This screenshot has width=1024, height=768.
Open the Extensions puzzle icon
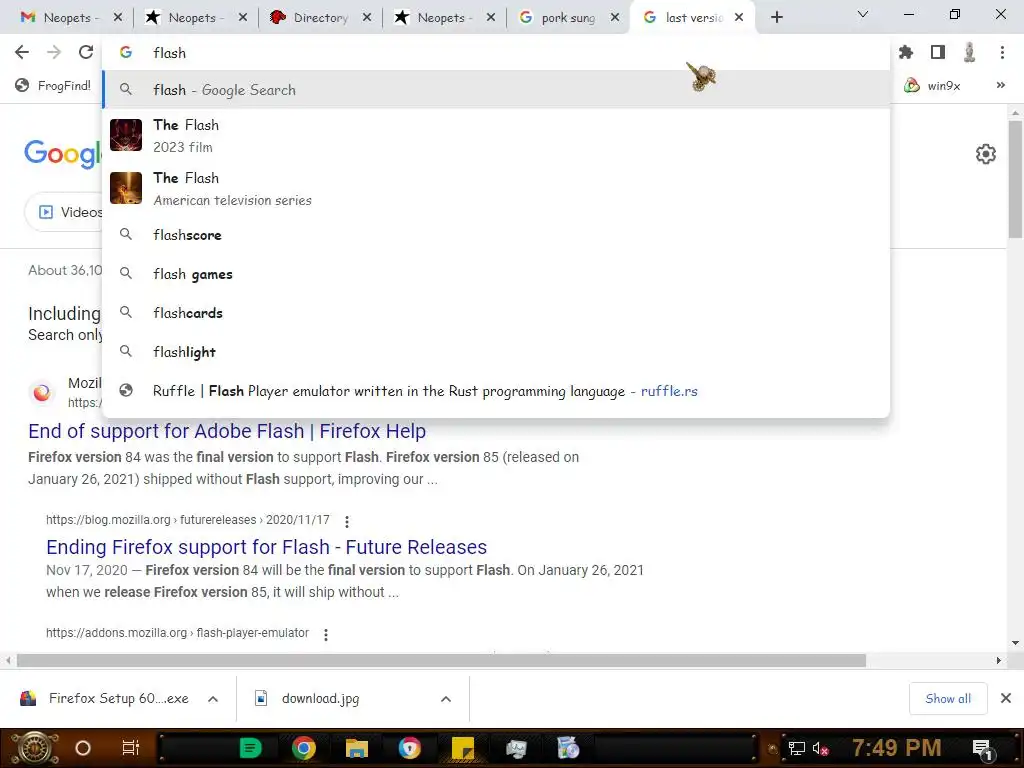click(906, 52)
